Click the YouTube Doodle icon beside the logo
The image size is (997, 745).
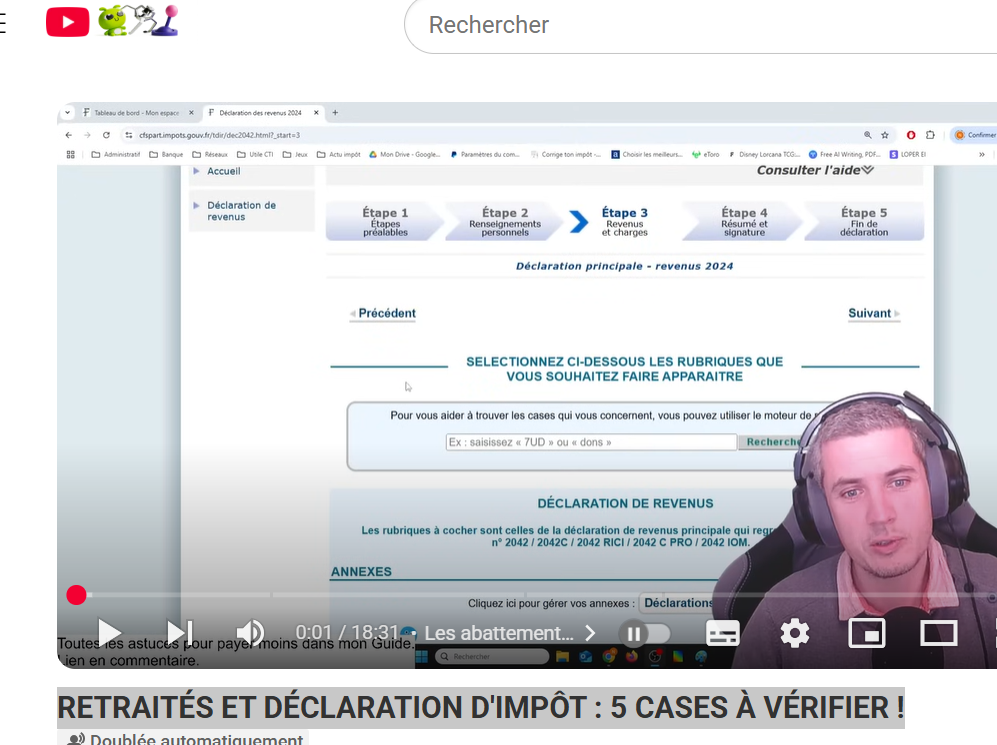click(138, 22)
